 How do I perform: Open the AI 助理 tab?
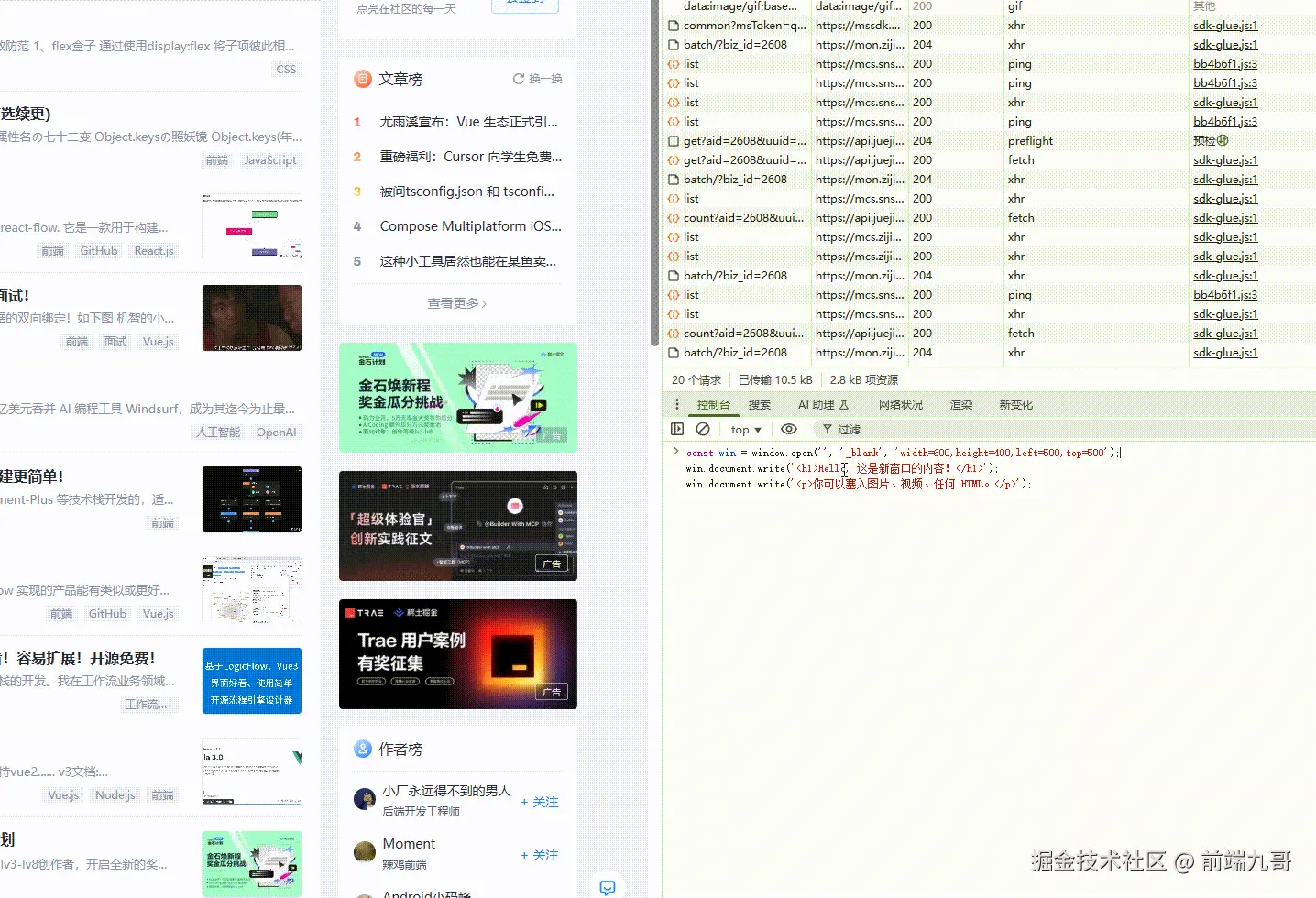[817, 403]
